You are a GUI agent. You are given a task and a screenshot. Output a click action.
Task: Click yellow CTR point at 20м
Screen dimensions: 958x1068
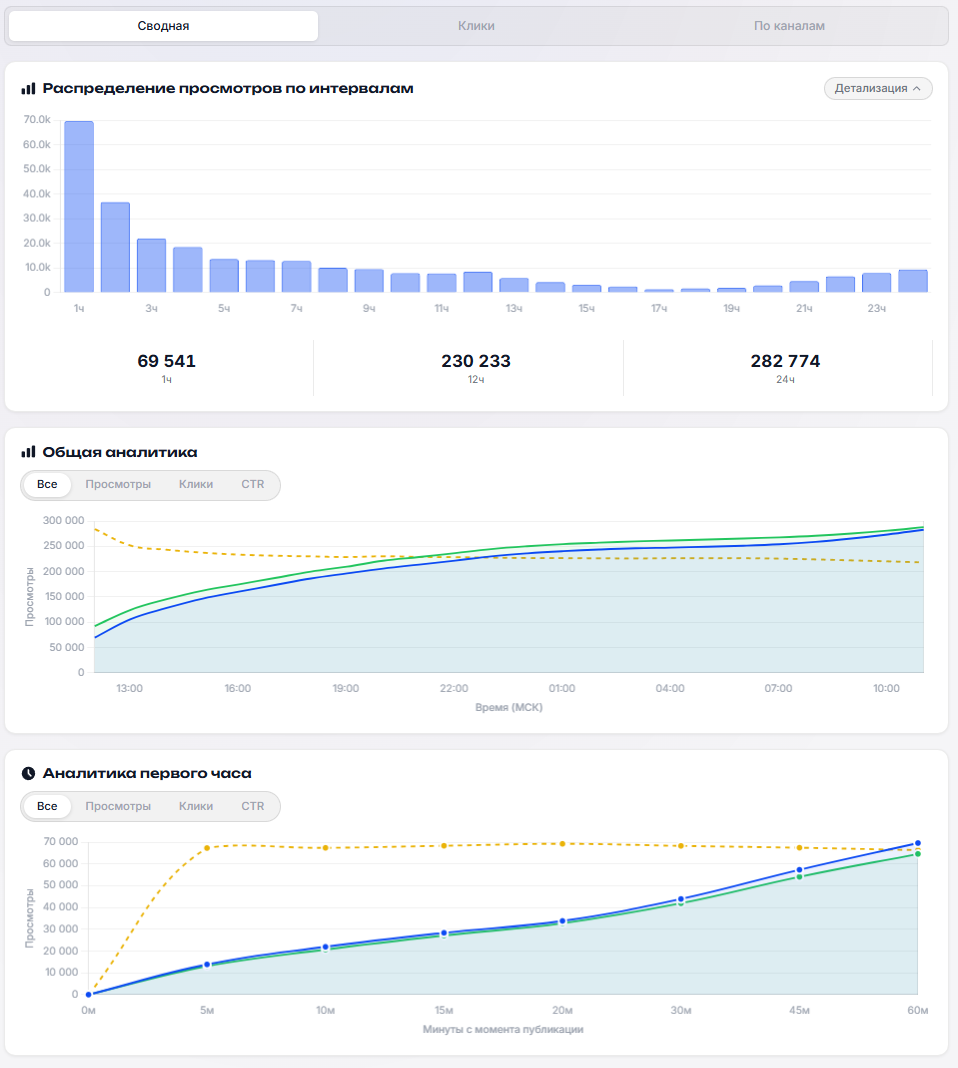coord(562,844)
